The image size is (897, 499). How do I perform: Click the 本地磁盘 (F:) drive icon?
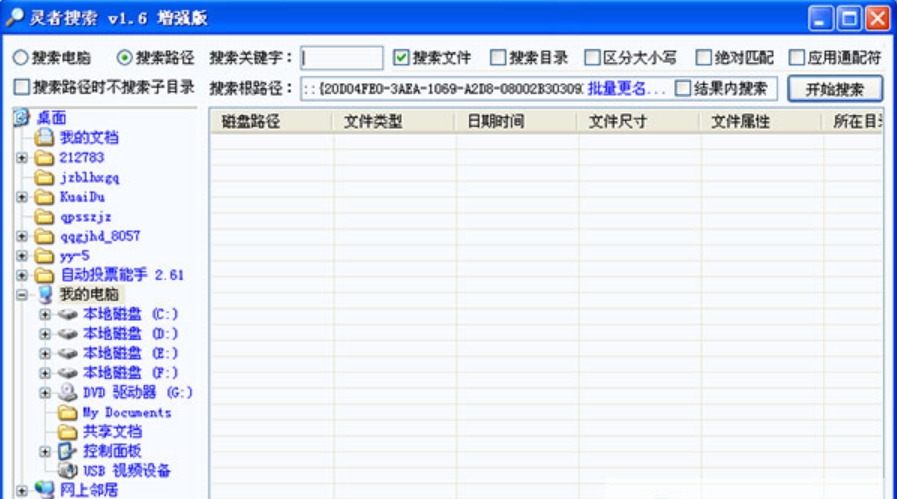pos(68,373)
